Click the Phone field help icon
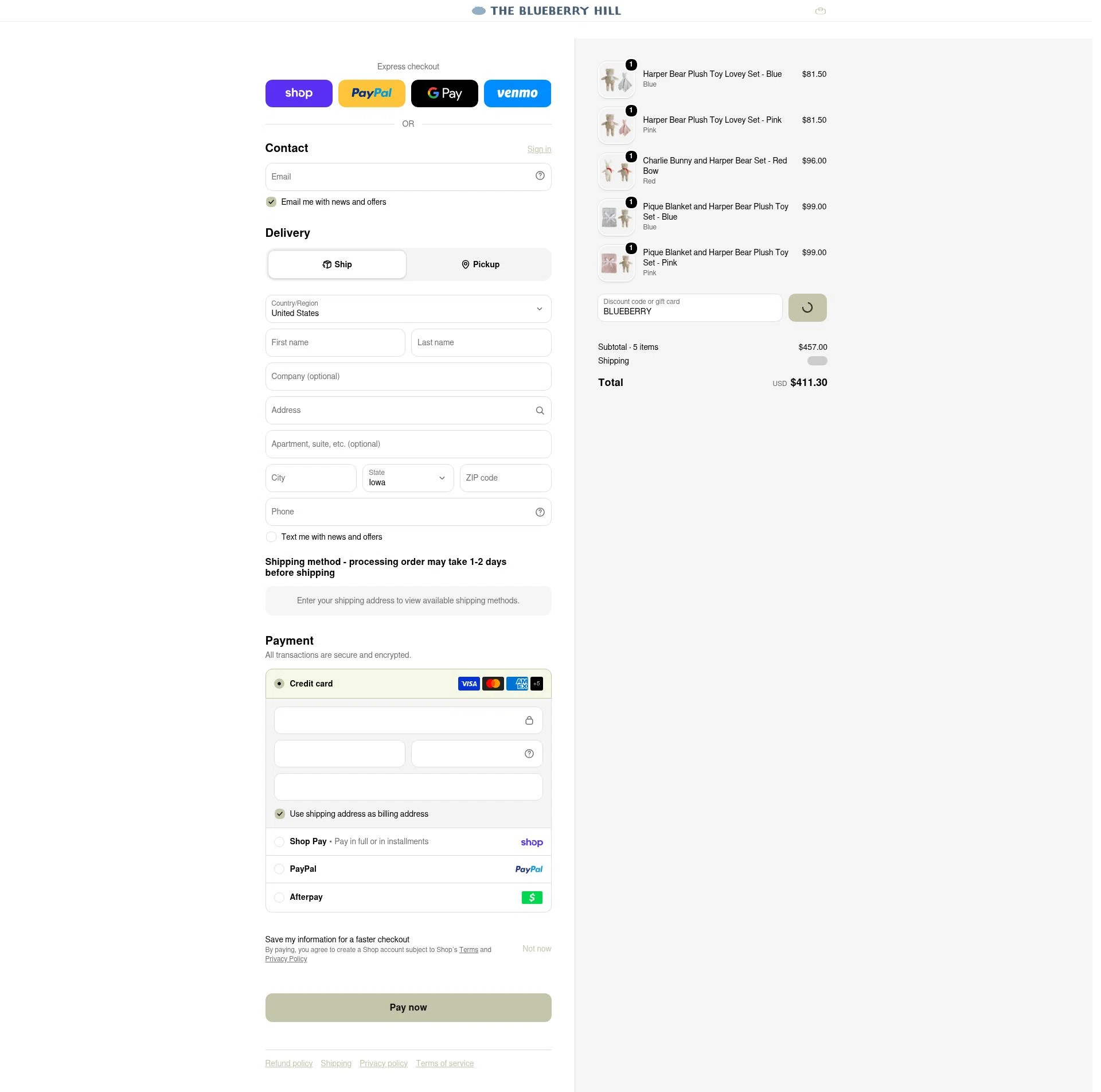Viewport: 1101px width, 1092px height. (540, 512)
